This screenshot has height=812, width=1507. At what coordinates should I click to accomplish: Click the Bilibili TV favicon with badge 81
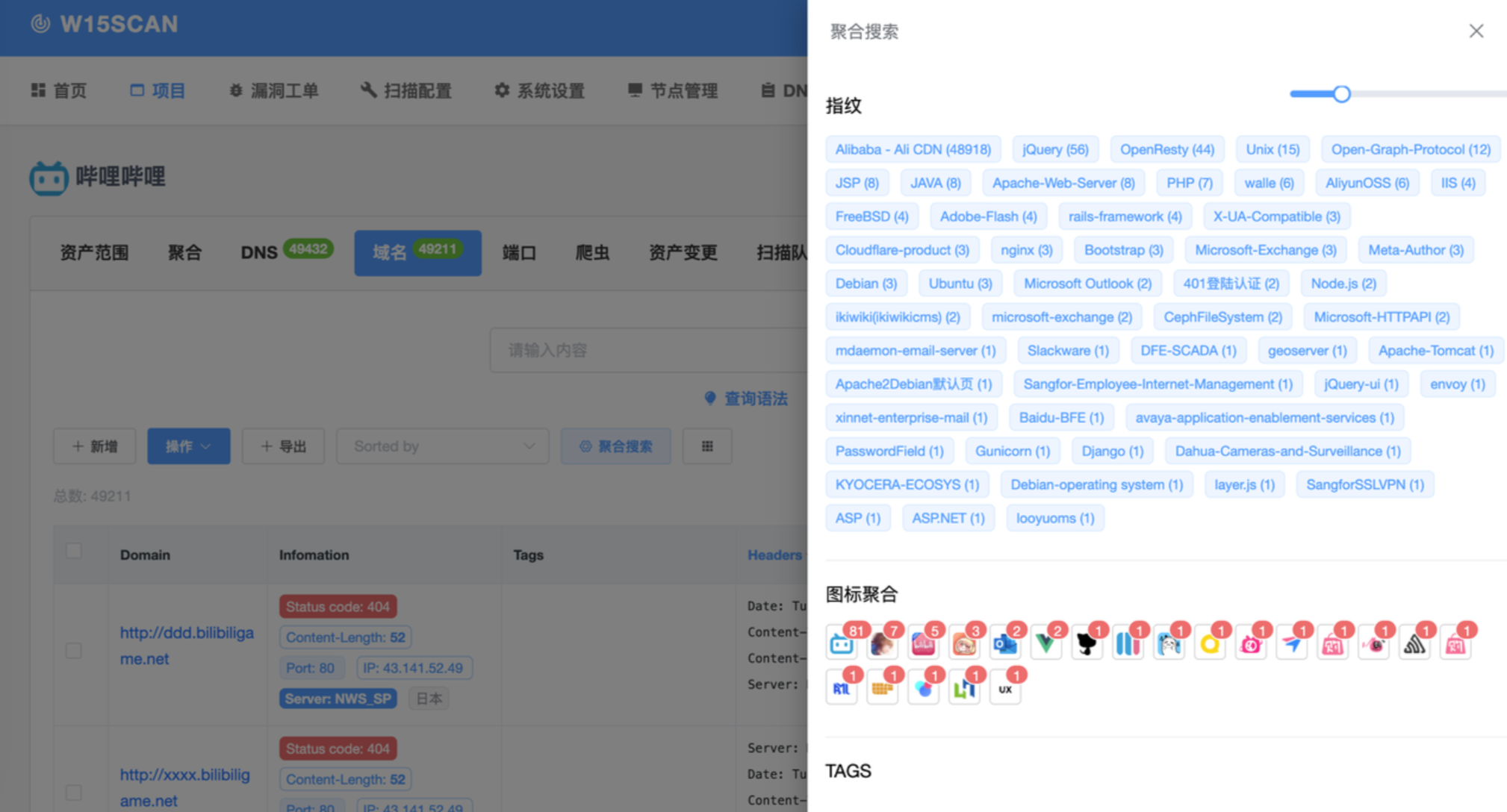pos(842,643)
